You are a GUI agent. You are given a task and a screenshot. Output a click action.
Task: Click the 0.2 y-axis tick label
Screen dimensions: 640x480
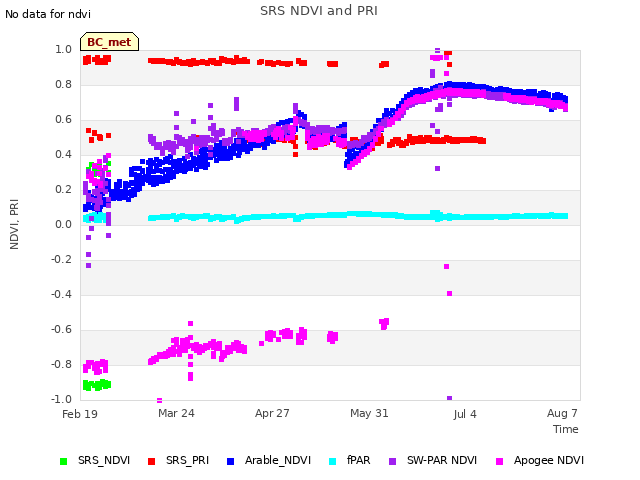(63, 189)
